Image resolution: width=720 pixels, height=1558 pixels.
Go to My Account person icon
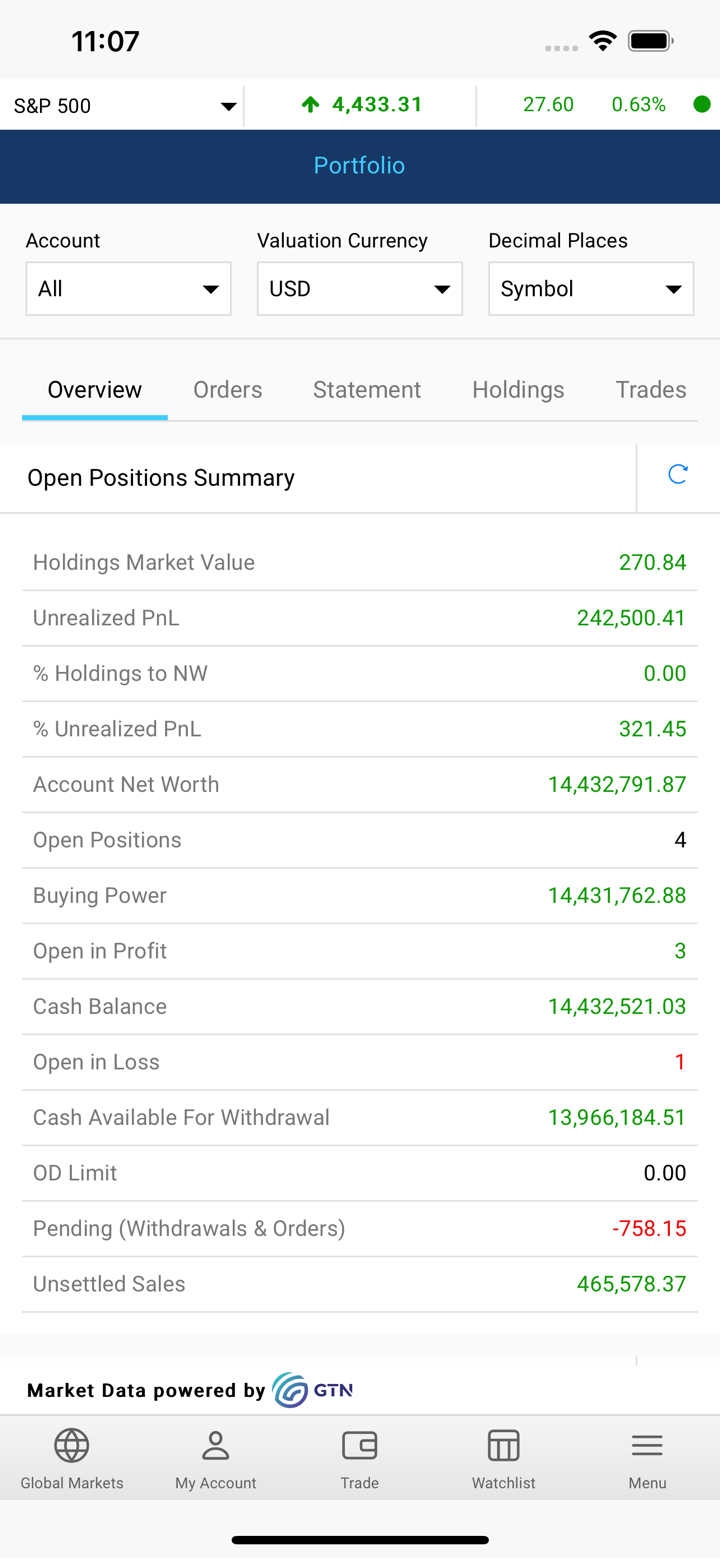pos(216,1446)
